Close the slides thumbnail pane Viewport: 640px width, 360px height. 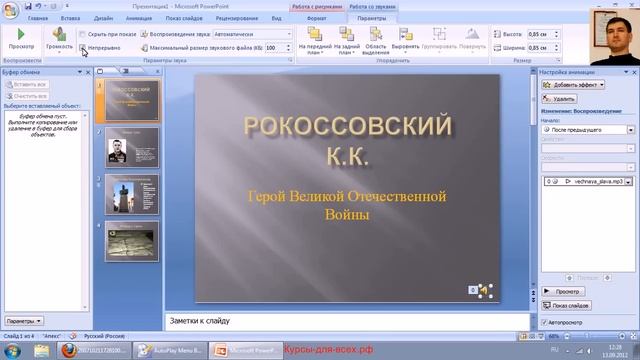tap(158, 71)
